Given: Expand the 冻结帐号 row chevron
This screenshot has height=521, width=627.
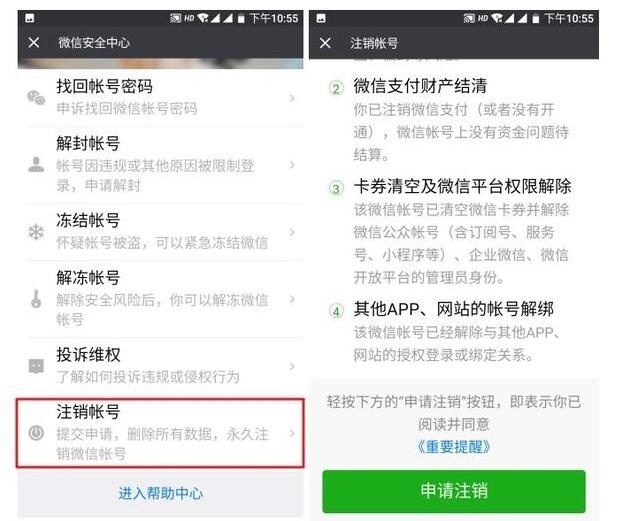Looking at the screenshot, I should pos(292,232).
